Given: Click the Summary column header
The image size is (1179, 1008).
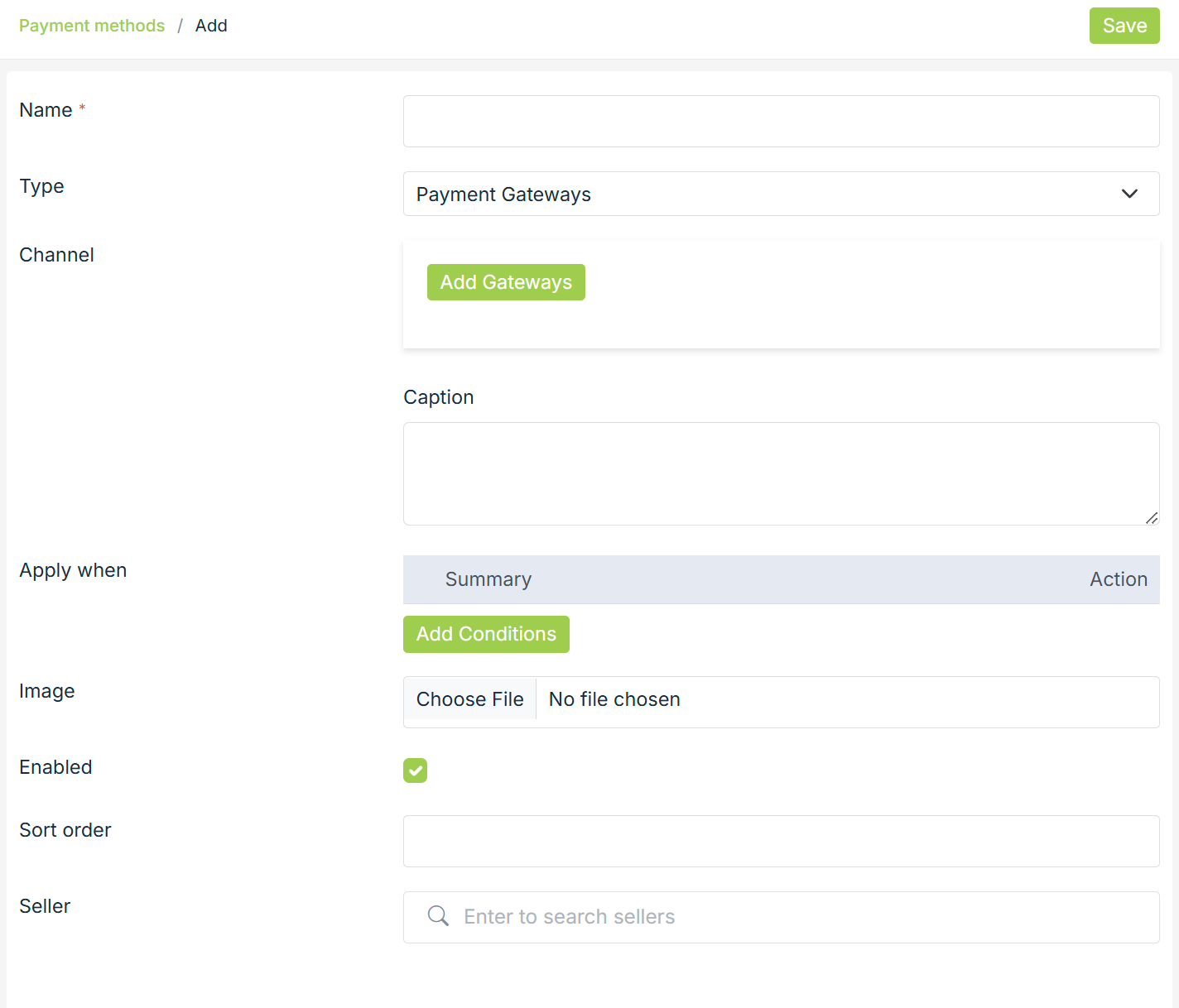Looking at the screenshot, I should 488,579.
